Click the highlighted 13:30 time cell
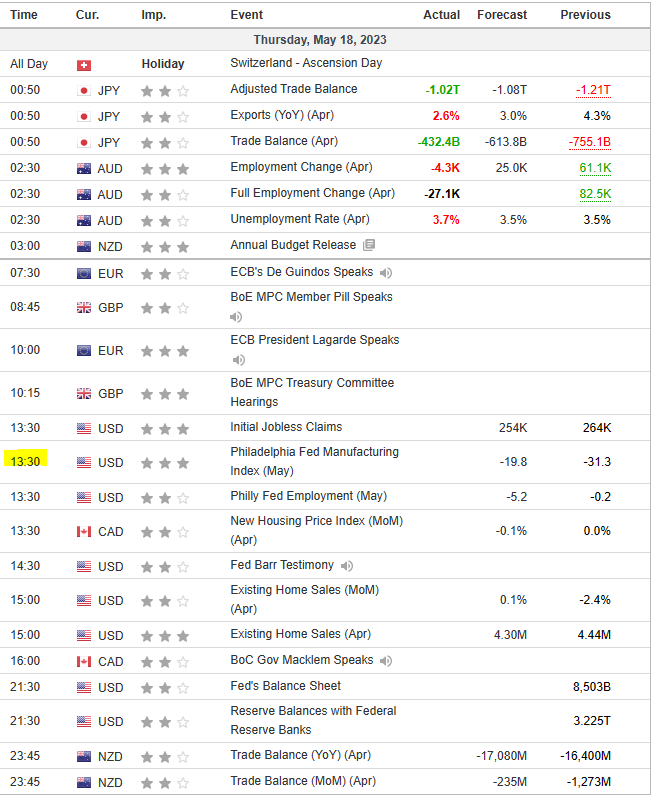Screen dimensions: 652x799 click(x=25, y=462)
